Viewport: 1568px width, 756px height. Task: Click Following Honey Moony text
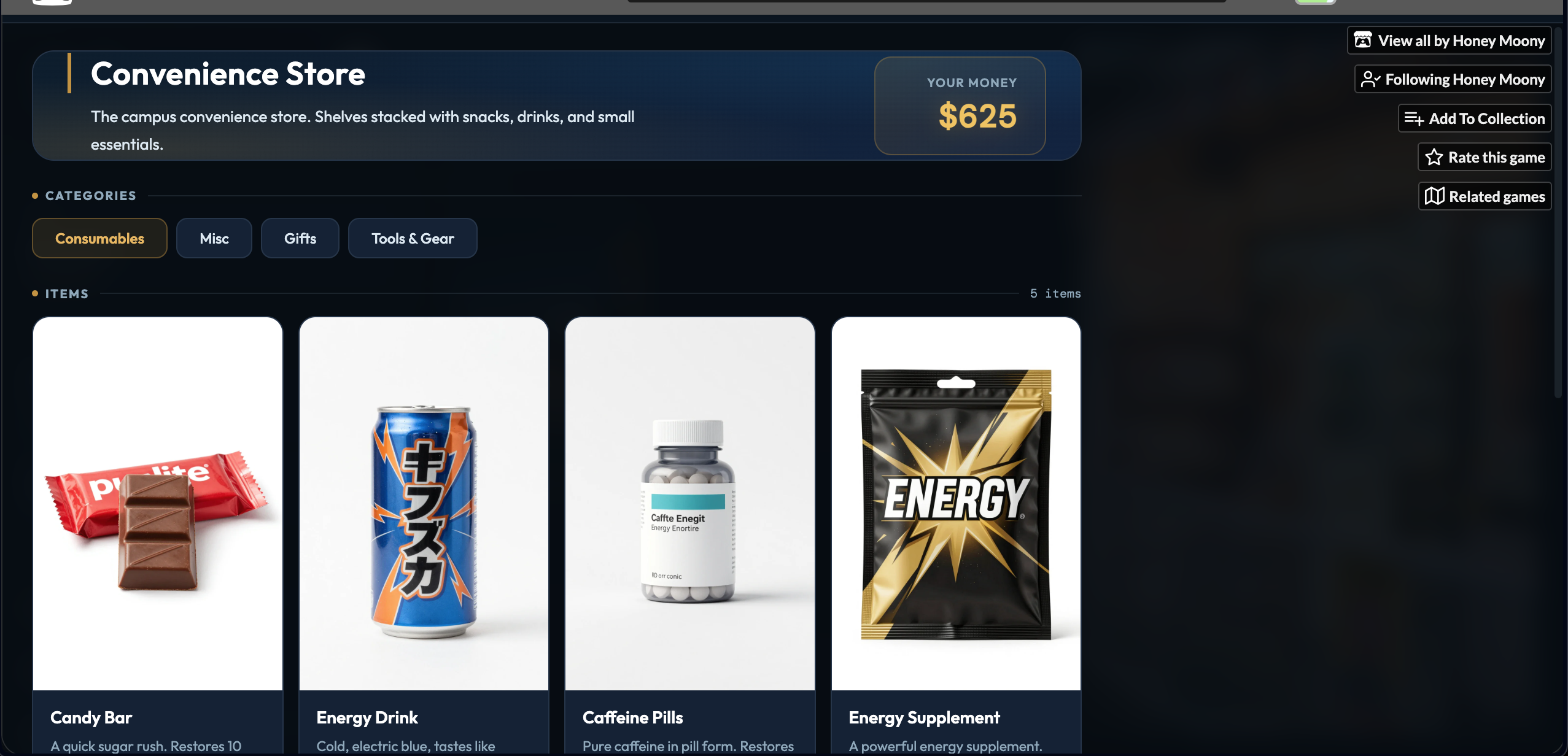point(1465,79)
